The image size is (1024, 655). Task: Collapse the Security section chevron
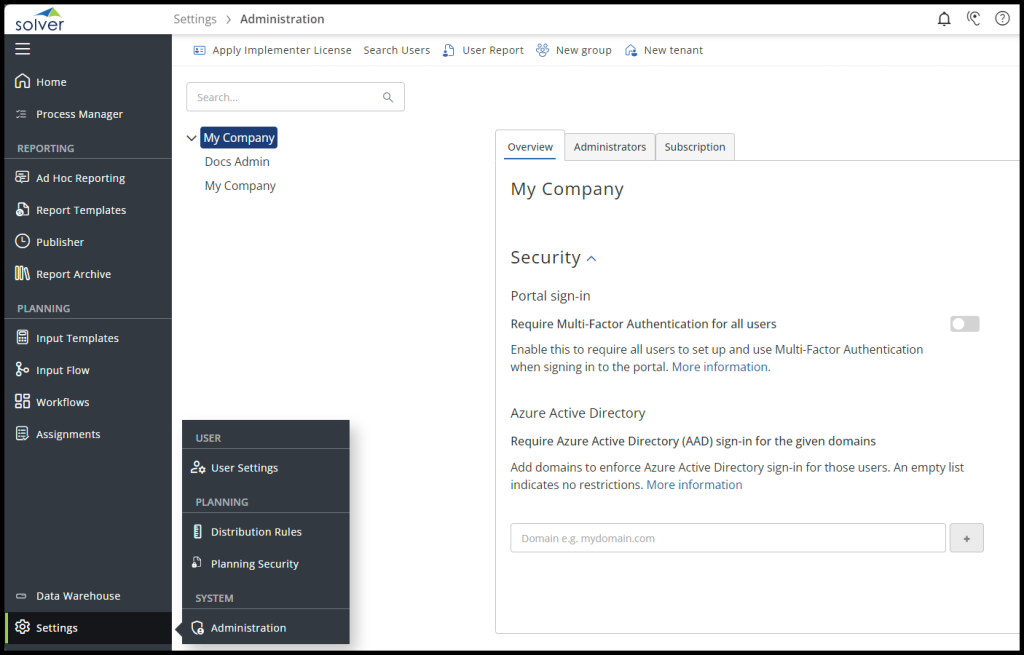pyautogui.click(x=591, y=259)
